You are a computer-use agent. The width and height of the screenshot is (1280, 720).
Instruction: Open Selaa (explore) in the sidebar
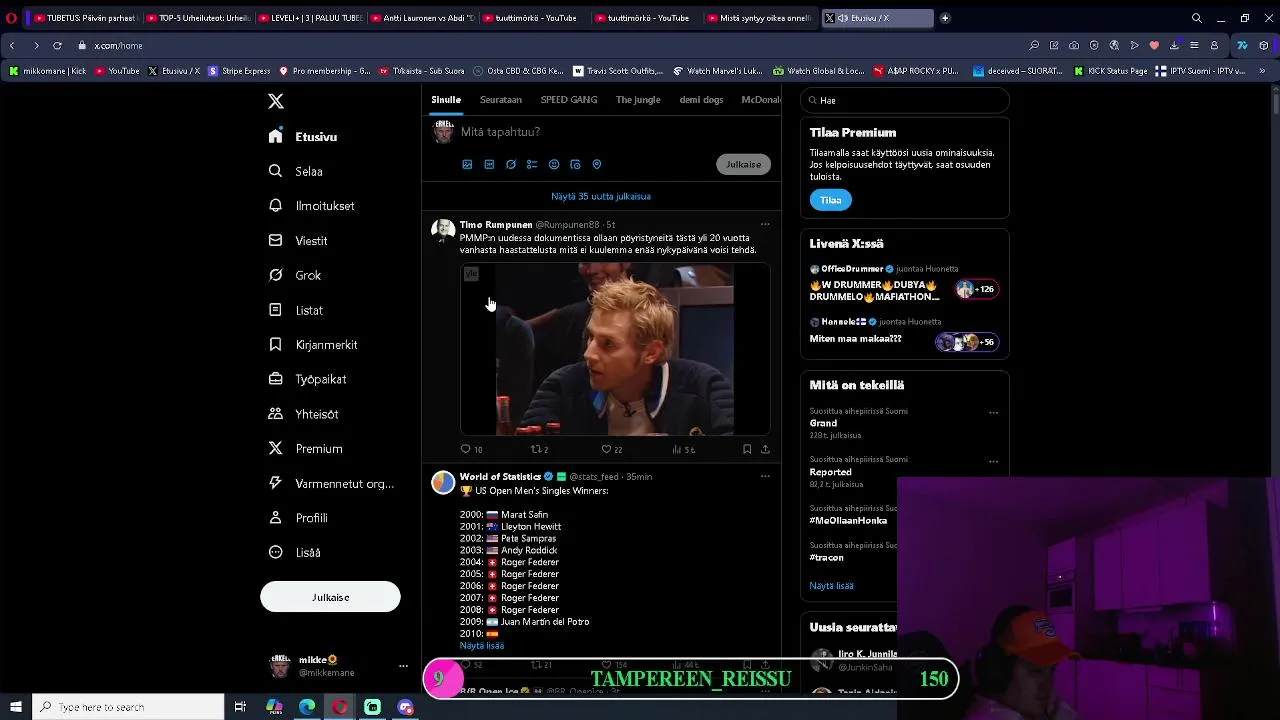pos(296,171)
